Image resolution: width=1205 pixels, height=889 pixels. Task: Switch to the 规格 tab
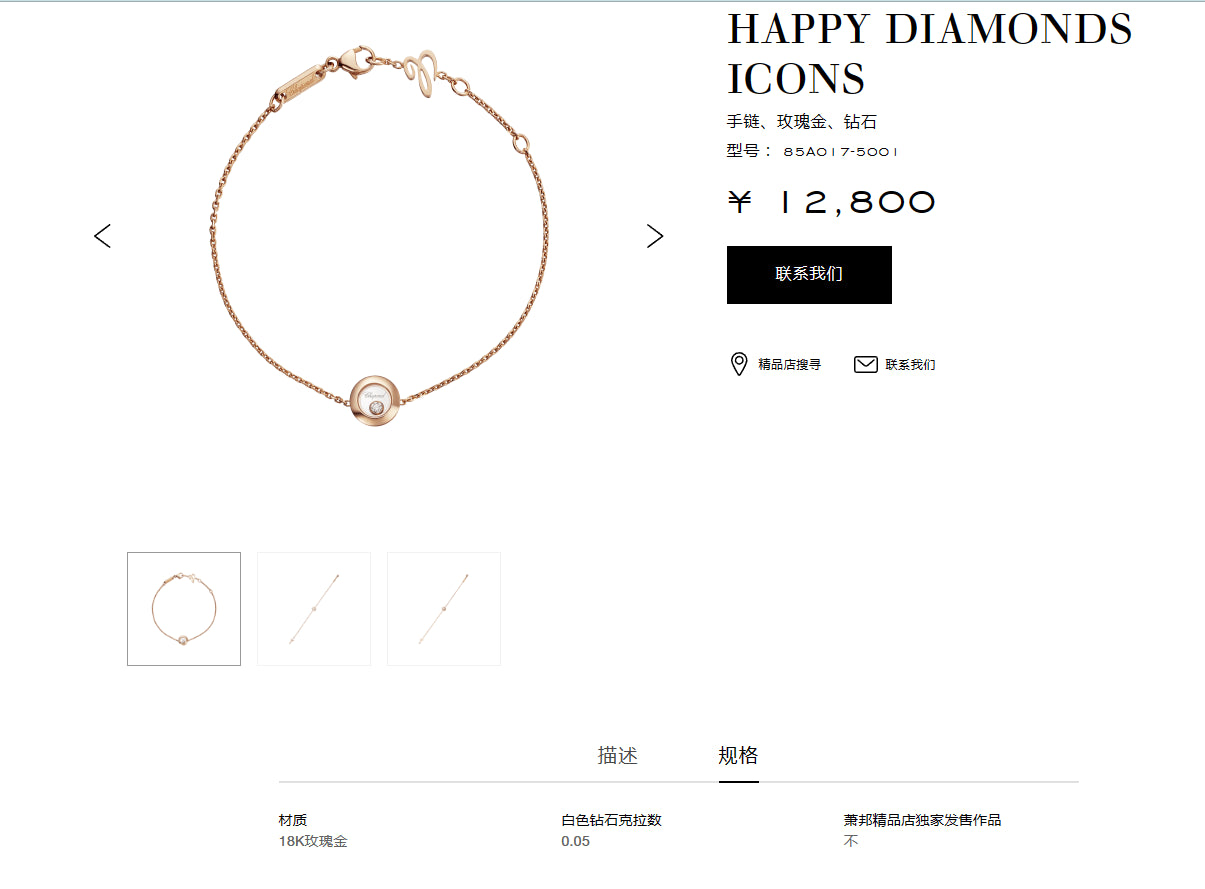(x=738, y=756)
